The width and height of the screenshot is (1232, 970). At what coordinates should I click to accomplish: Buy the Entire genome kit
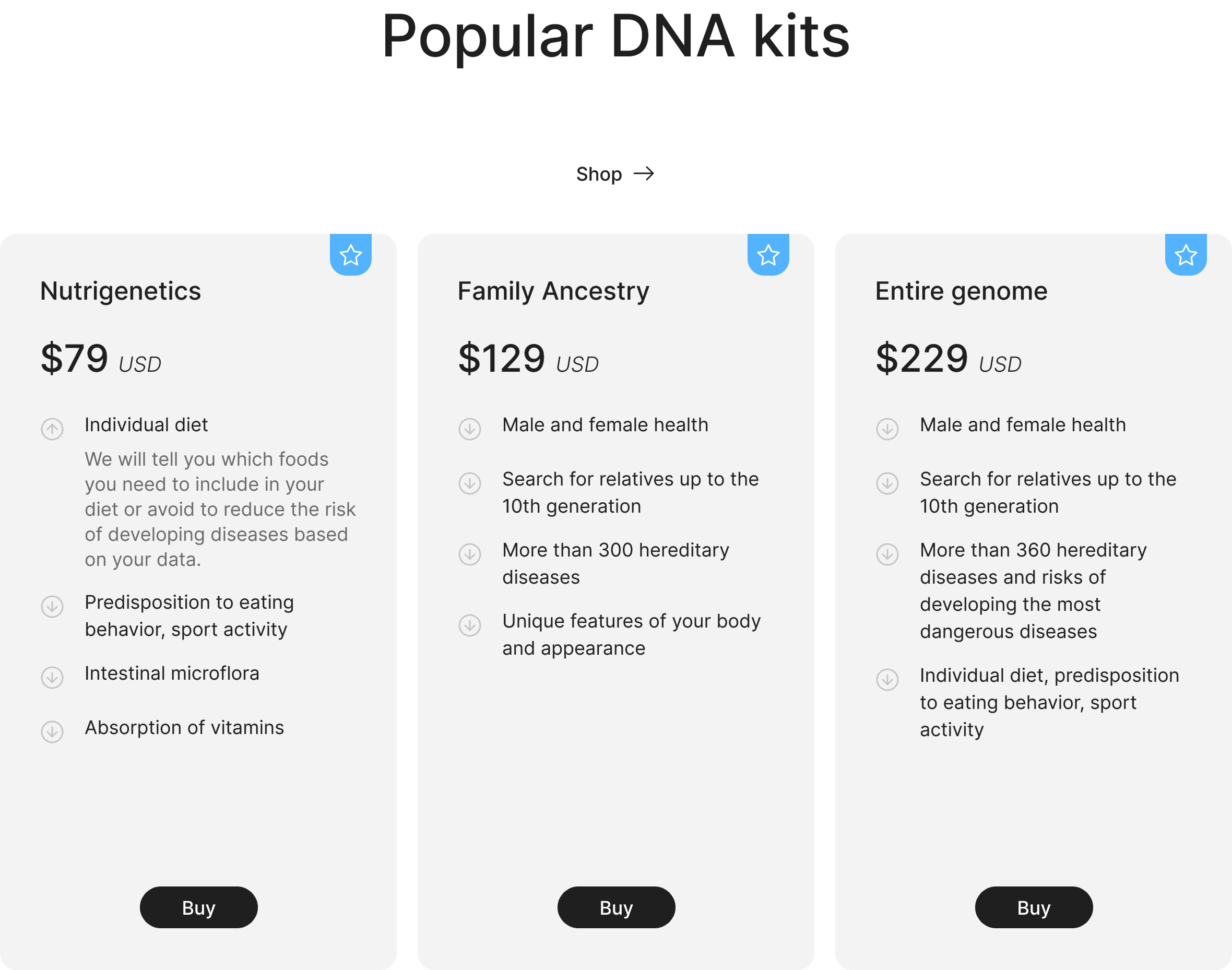coord(1033,907)
